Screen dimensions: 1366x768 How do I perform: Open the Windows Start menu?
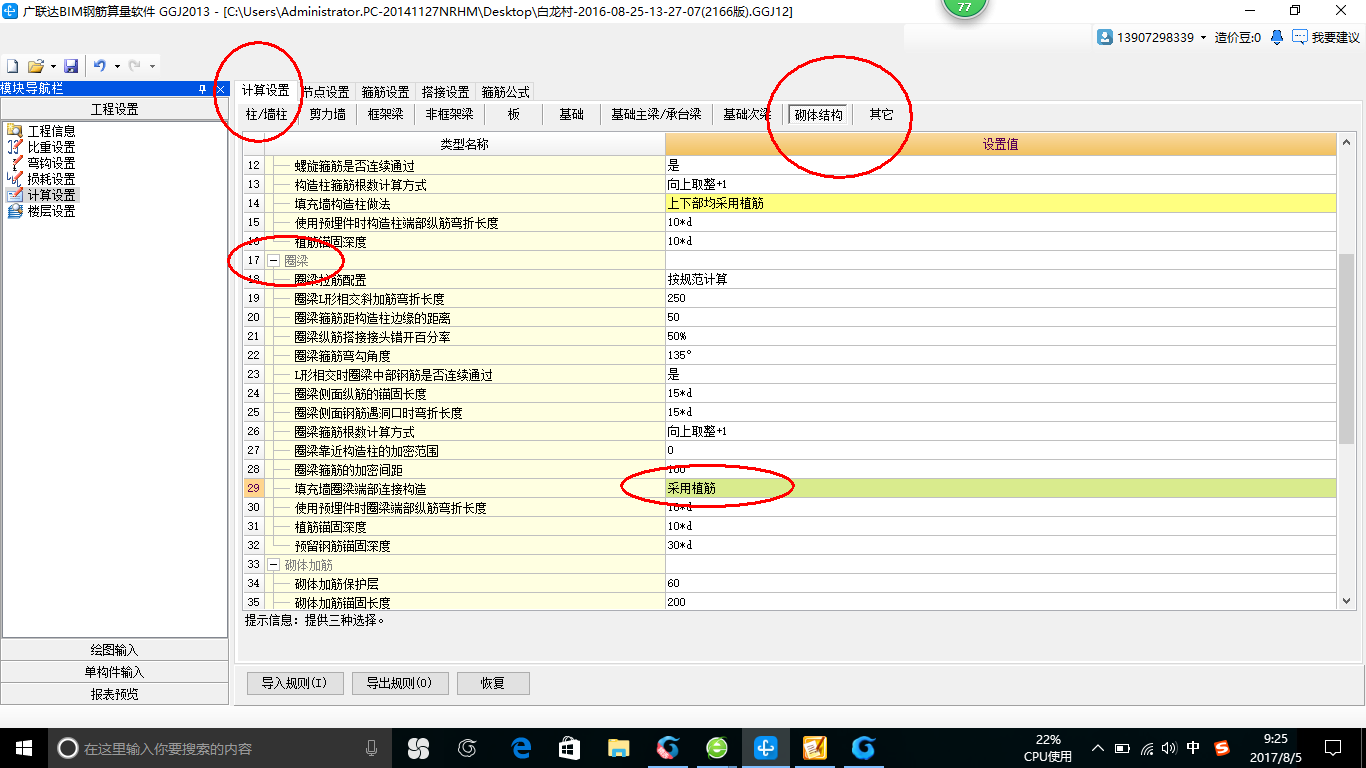[x=24, y=748]
